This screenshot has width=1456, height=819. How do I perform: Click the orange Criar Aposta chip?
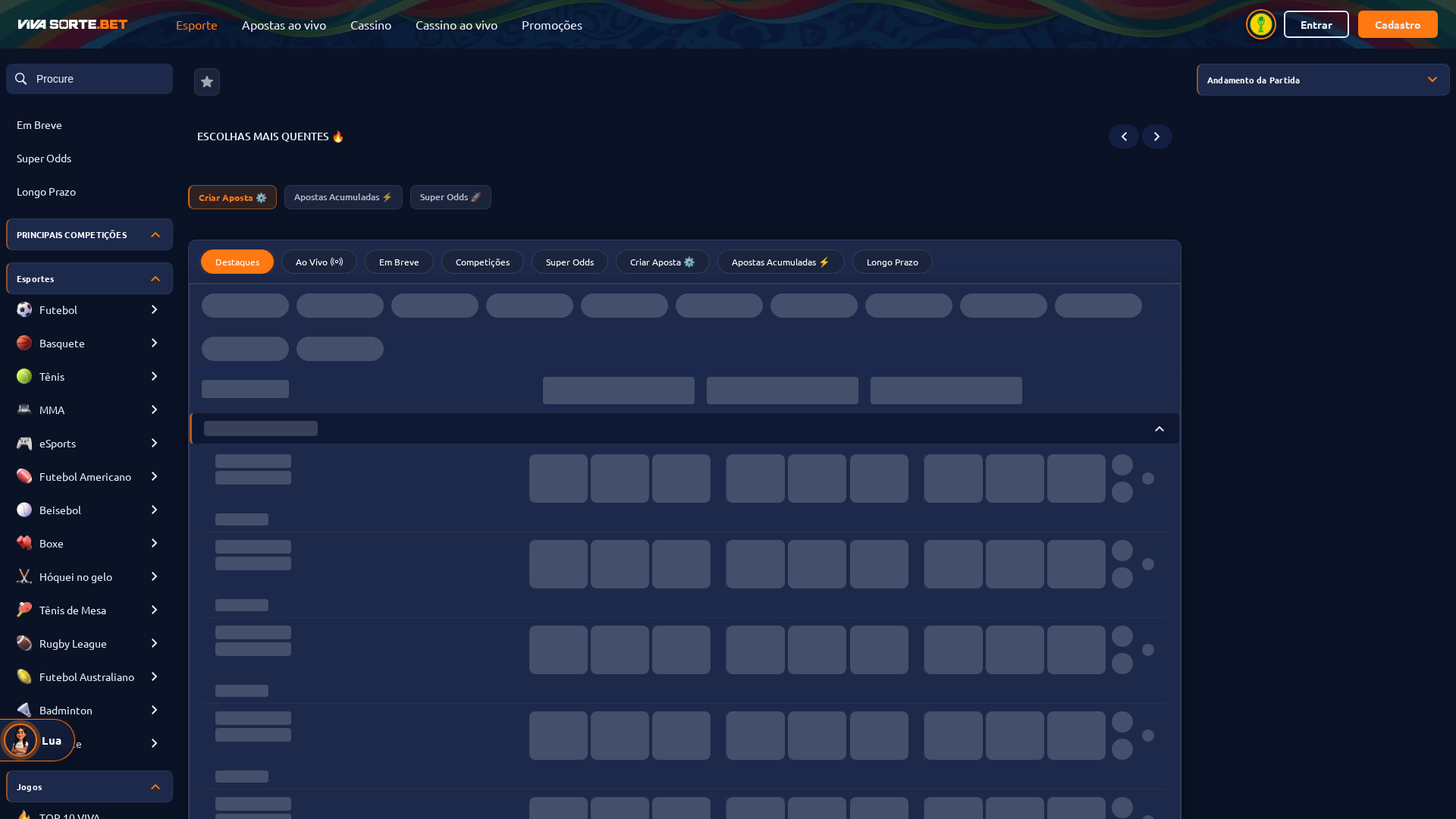pos(232,197)
